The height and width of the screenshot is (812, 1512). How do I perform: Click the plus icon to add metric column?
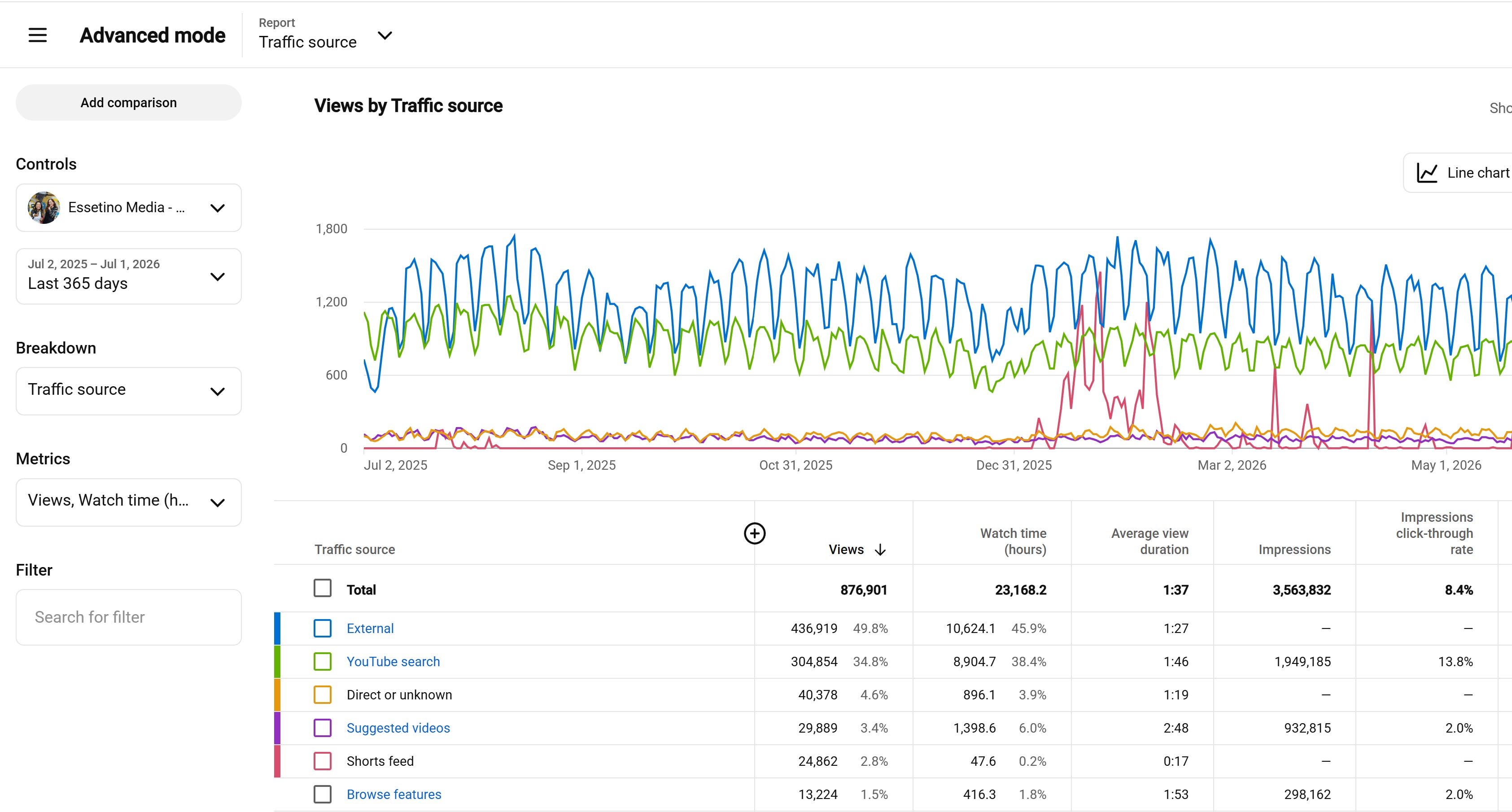754,533
